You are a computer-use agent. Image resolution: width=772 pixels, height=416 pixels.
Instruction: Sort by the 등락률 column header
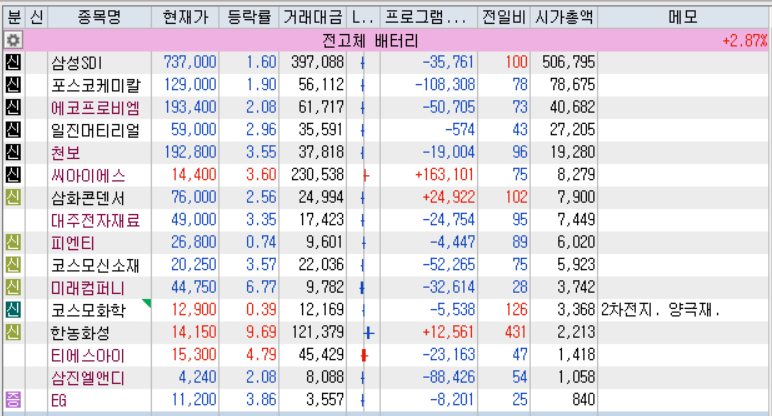[x=249, y=18]
